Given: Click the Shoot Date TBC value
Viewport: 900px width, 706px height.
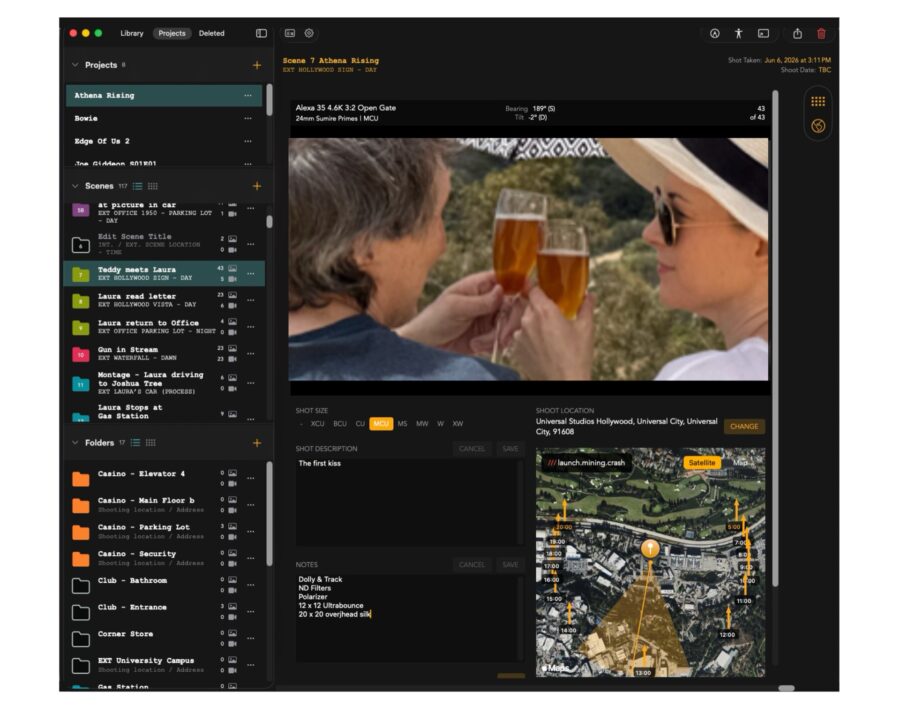Looking at the screenshot, I should pyautogui.click(x=824, y=70).
